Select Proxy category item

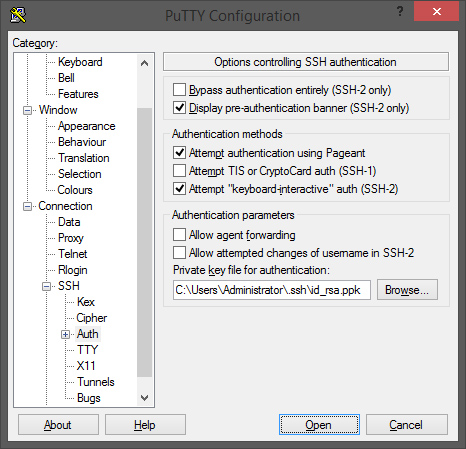71,238
